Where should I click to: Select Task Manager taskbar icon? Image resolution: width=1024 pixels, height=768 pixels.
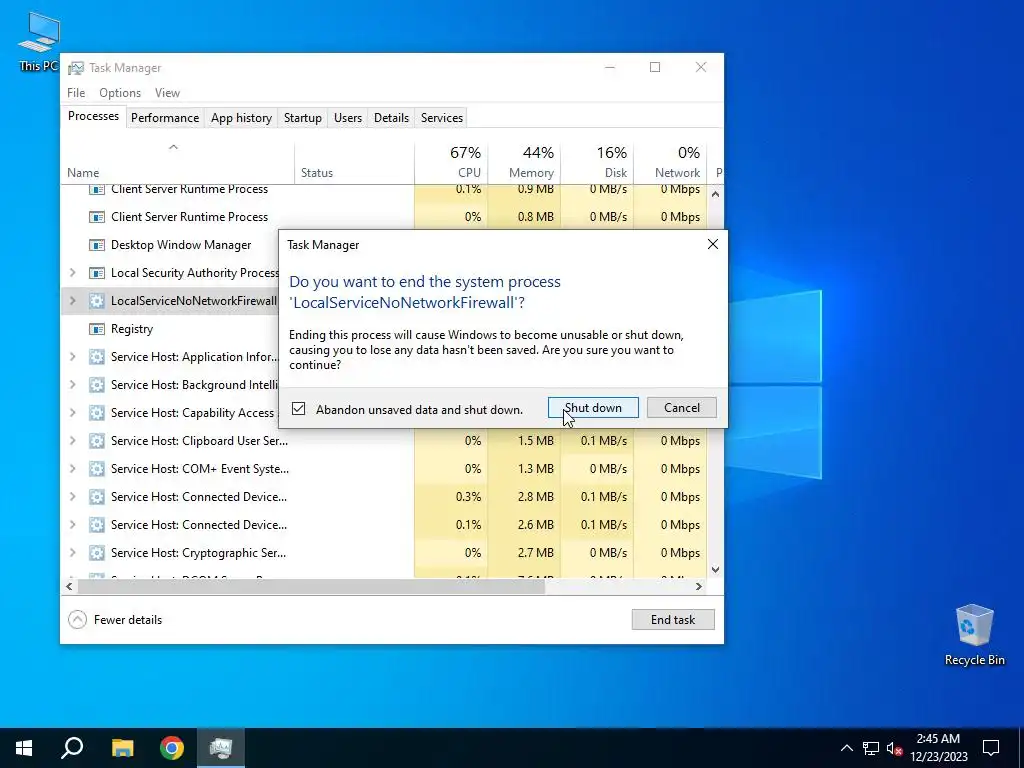tap(221, 748)
